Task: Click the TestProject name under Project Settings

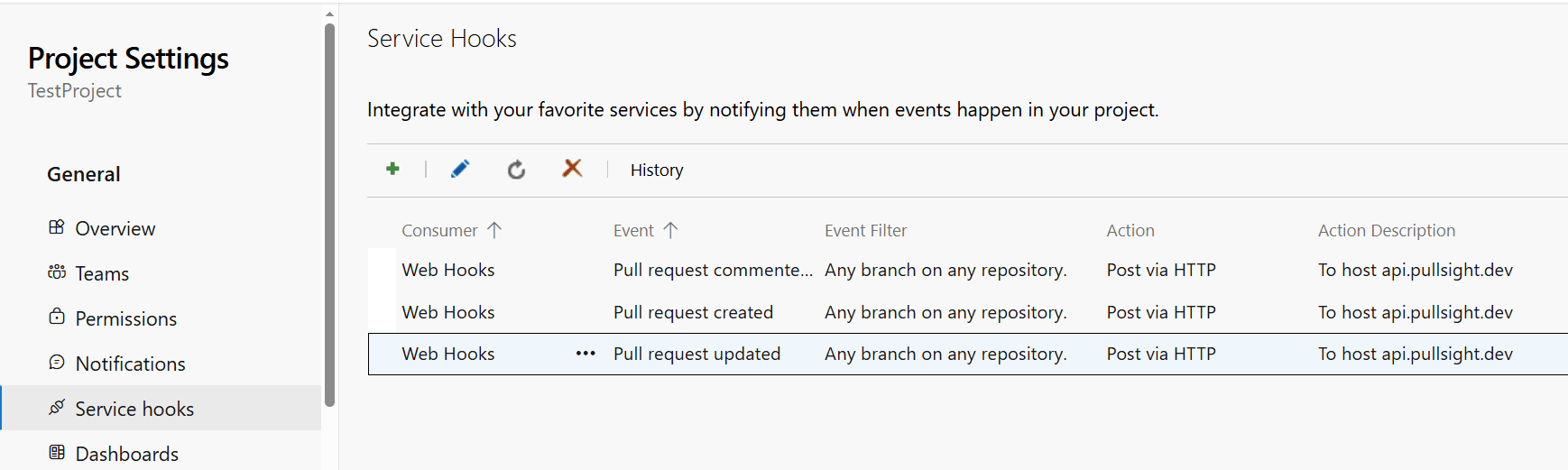Action: tap(75, 90)
